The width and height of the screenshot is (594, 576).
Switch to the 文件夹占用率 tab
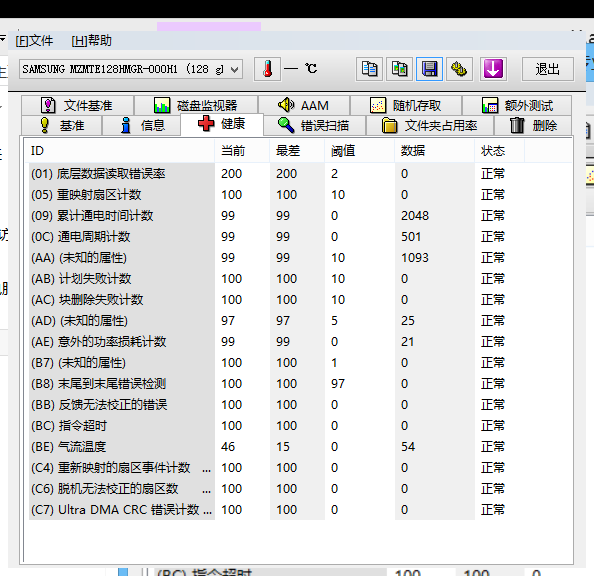(x=430, y=125)
